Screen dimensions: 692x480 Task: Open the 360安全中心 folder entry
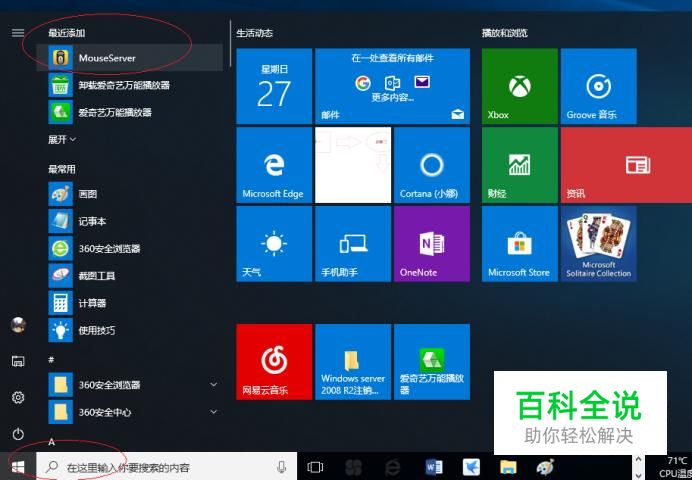point(130,412)
